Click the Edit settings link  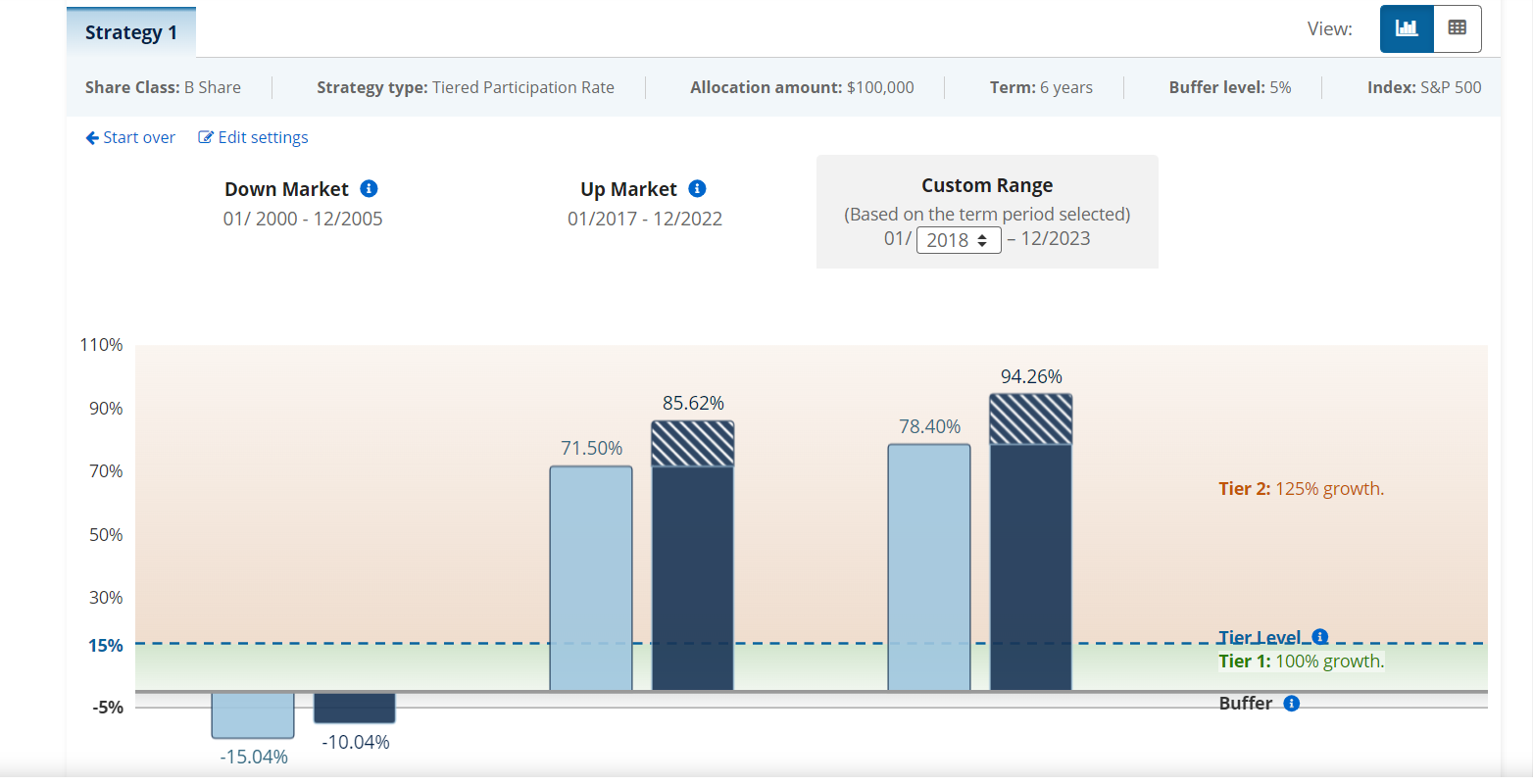click(253, 137)
